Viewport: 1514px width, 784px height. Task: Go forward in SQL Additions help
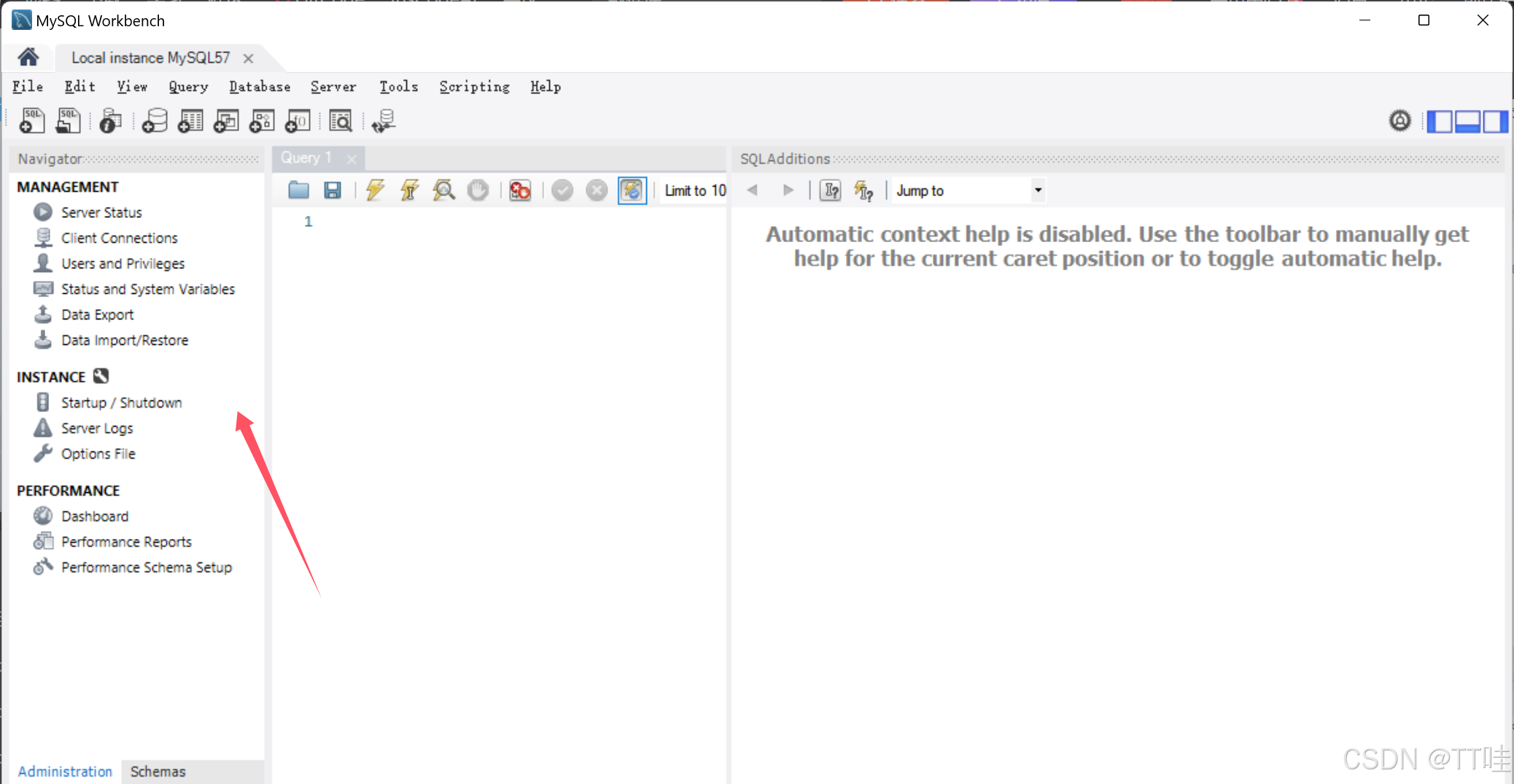click(788, 190)
